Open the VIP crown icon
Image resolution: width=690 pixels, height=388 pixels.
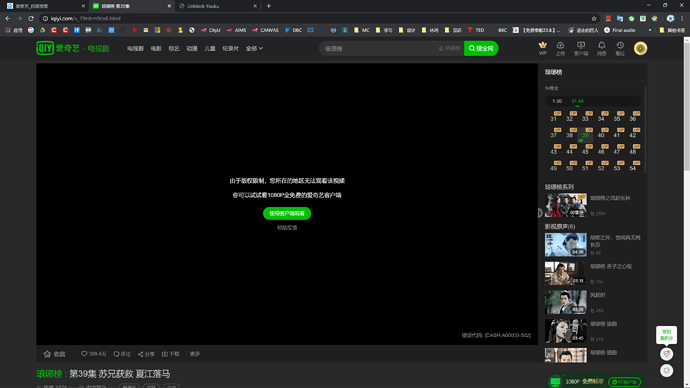[543, 48]
